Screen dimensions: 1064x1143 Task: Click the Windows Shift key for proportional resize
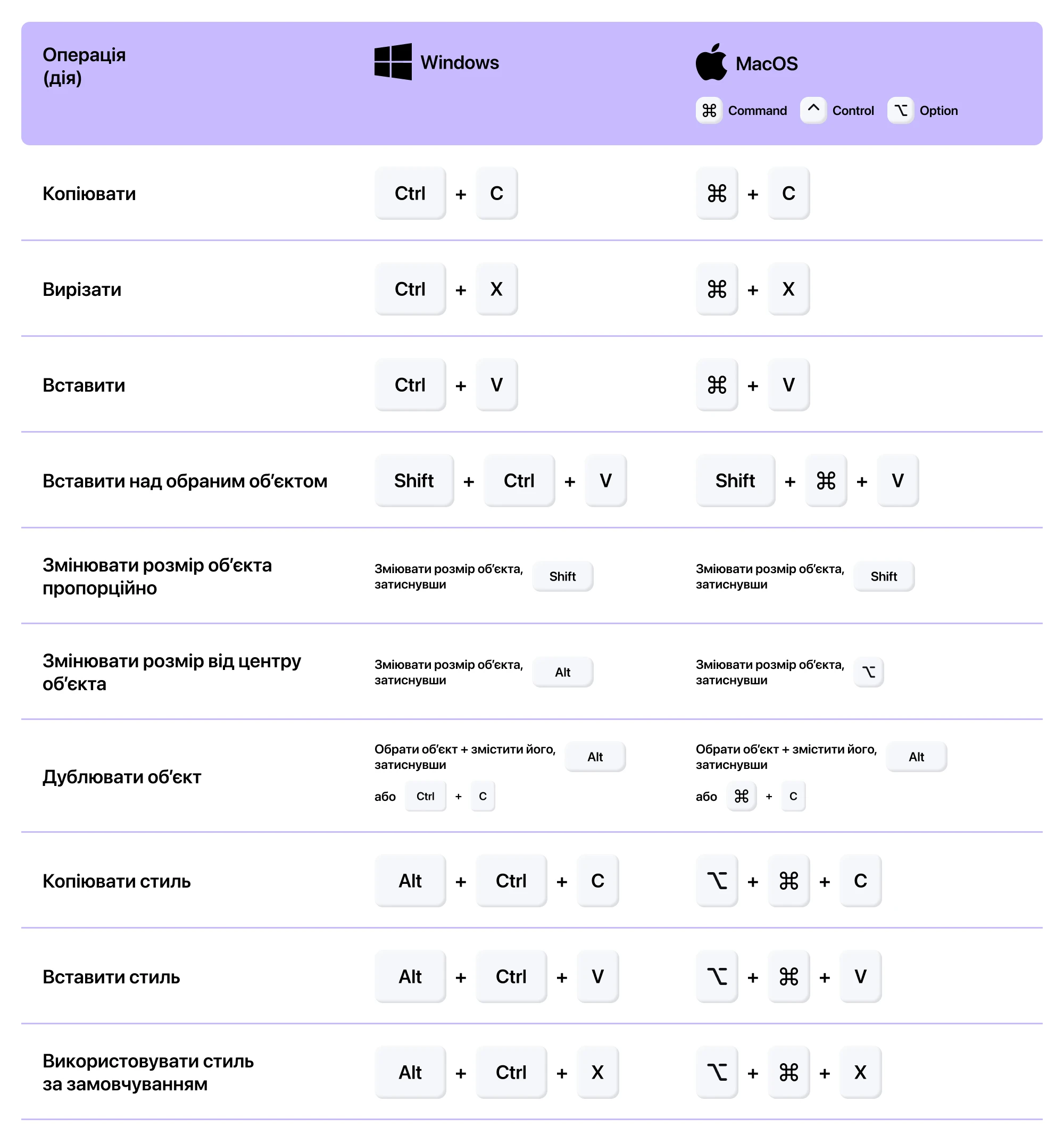562,576
